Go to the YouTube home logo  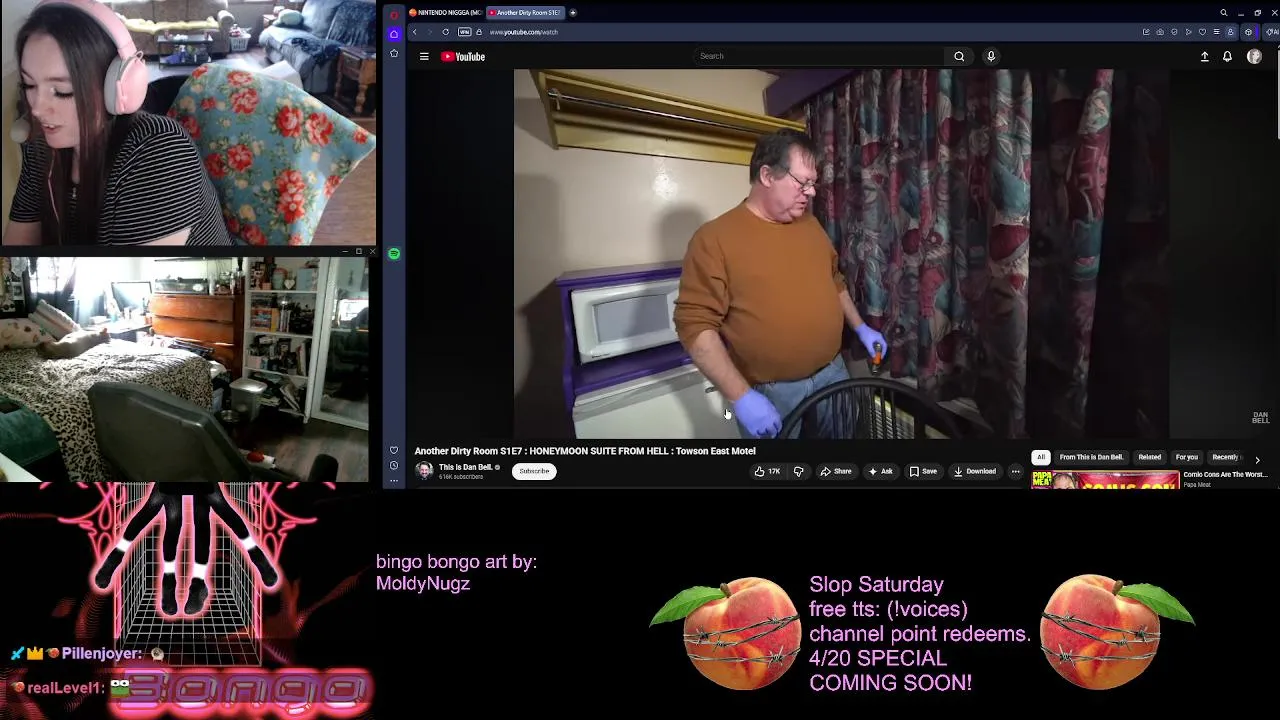click(463, 56)
